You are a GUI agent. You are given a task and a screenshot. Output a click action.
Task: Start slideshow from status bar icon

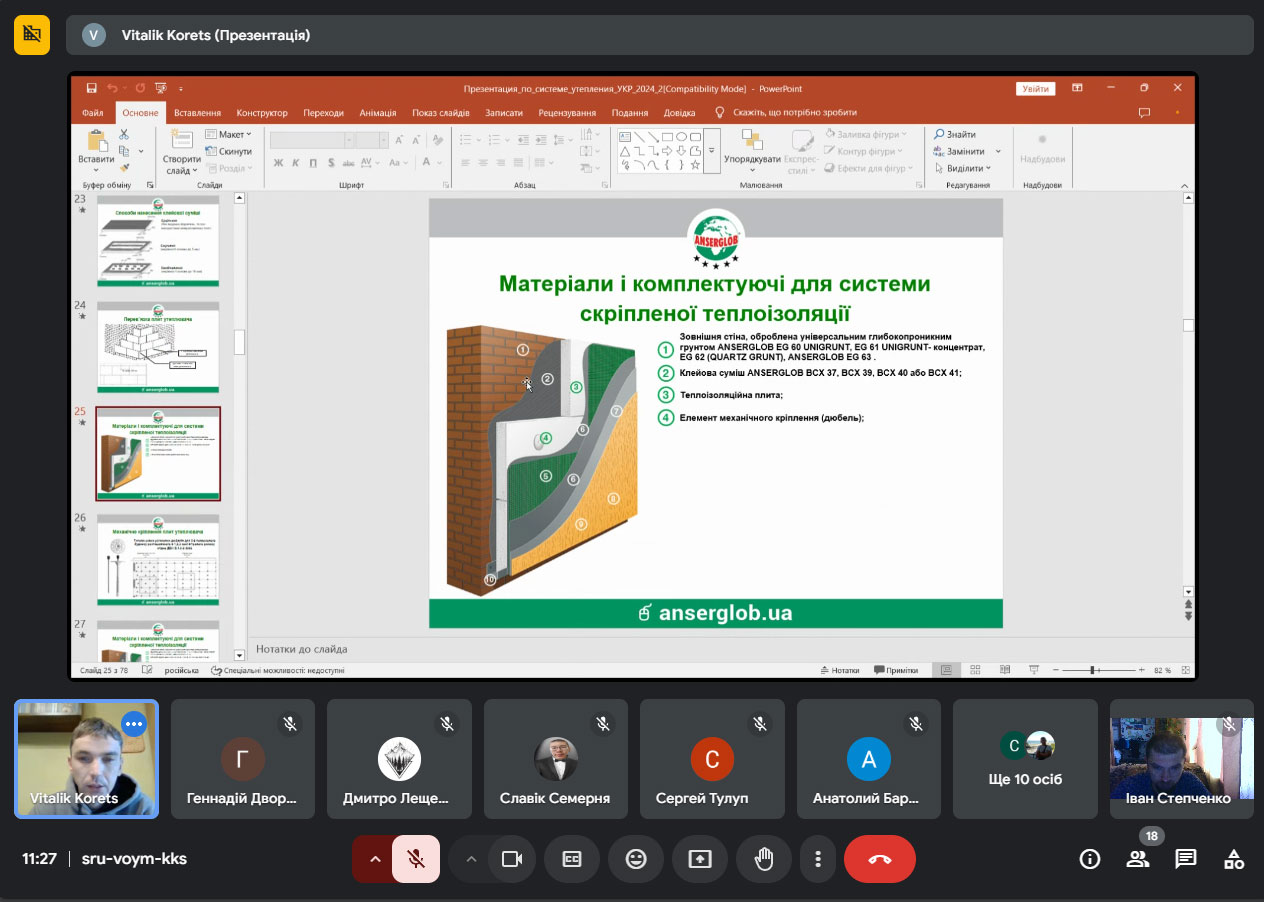coord(1035,670)
